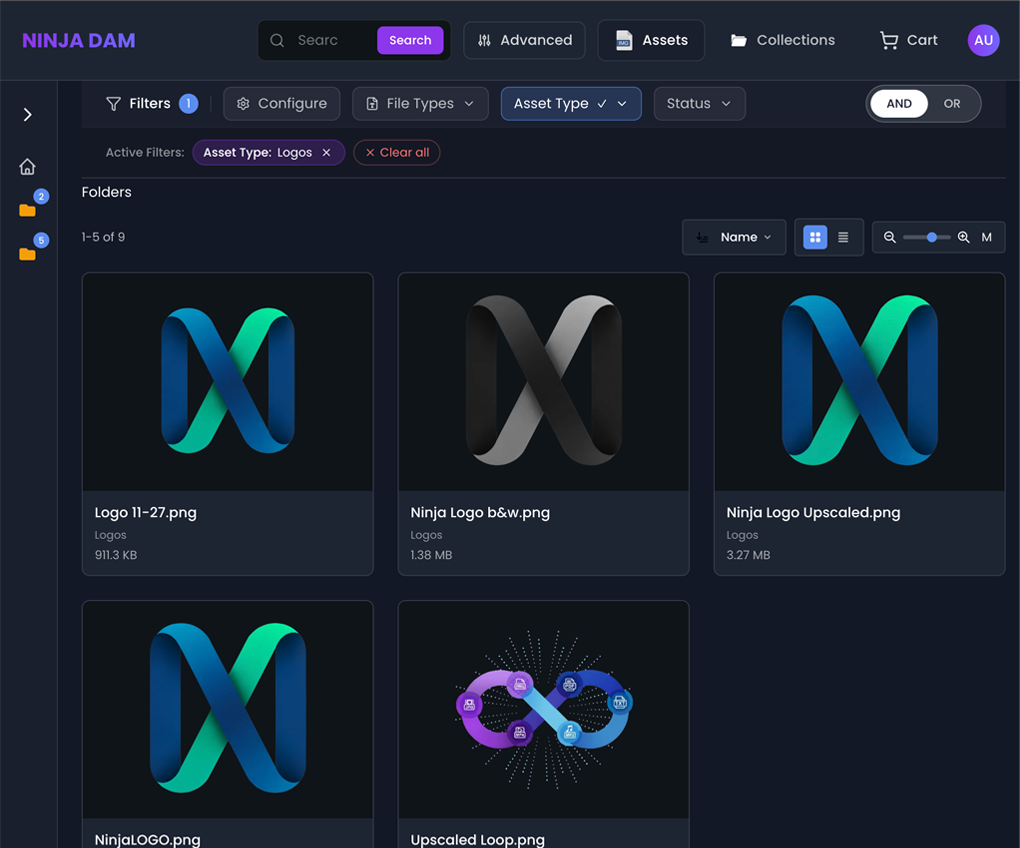The image size is (1020, 848).
Task: Open the Asset Type filter menu
Action: coord(570,103)
